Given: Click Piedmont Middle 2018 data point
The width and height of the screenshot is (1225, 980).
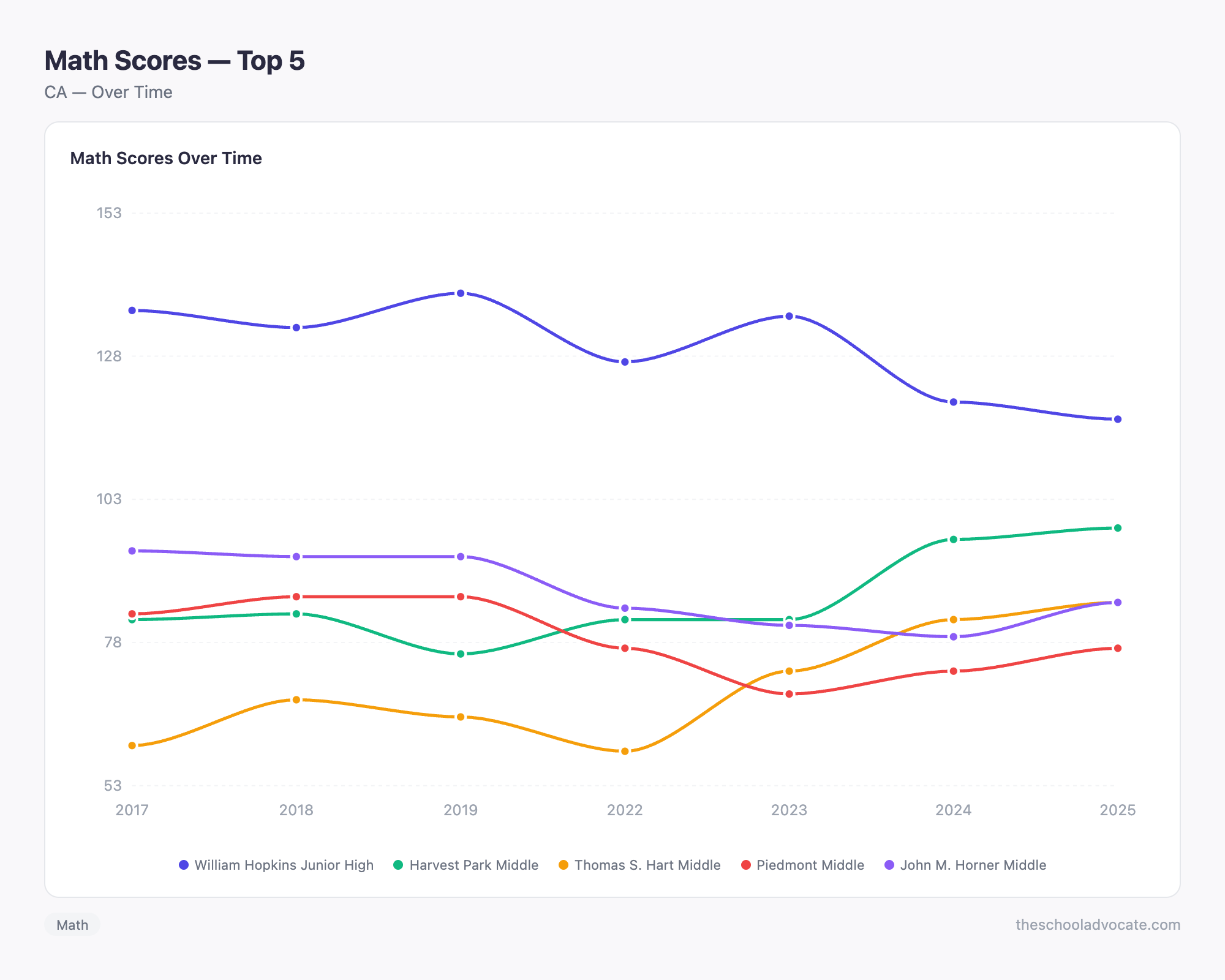Looking at the screenshot, I should click(296, 597).
